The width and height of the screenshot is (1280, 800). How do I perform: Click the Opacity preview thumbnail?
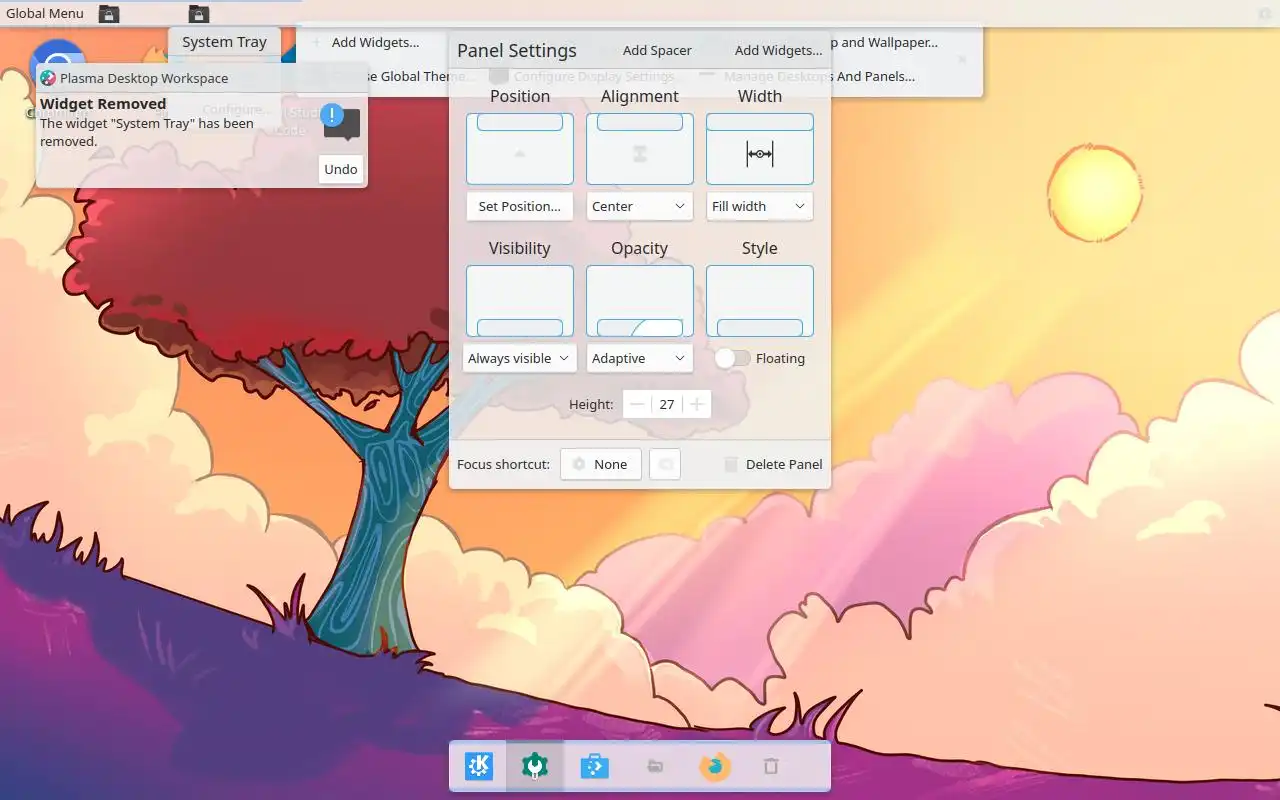[640, 300]
